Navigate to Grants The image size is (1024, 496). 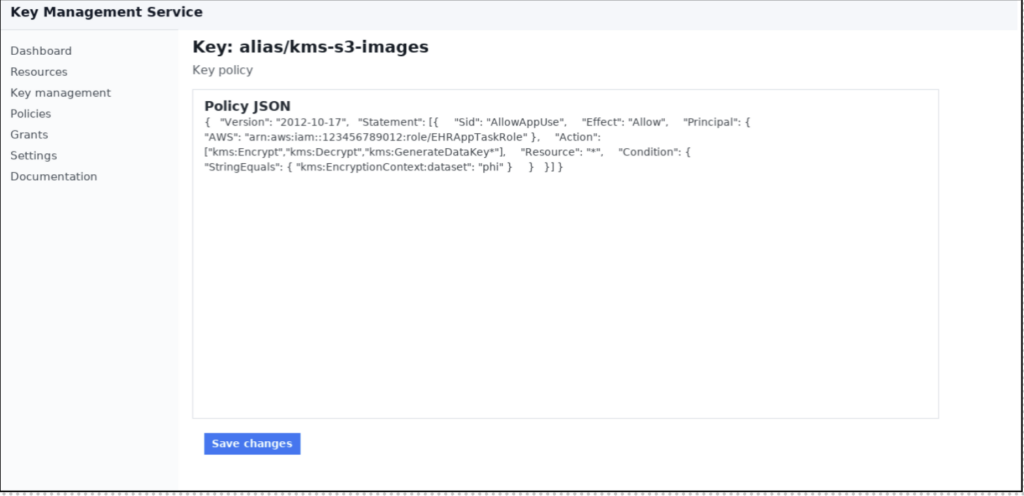point(29,134)
